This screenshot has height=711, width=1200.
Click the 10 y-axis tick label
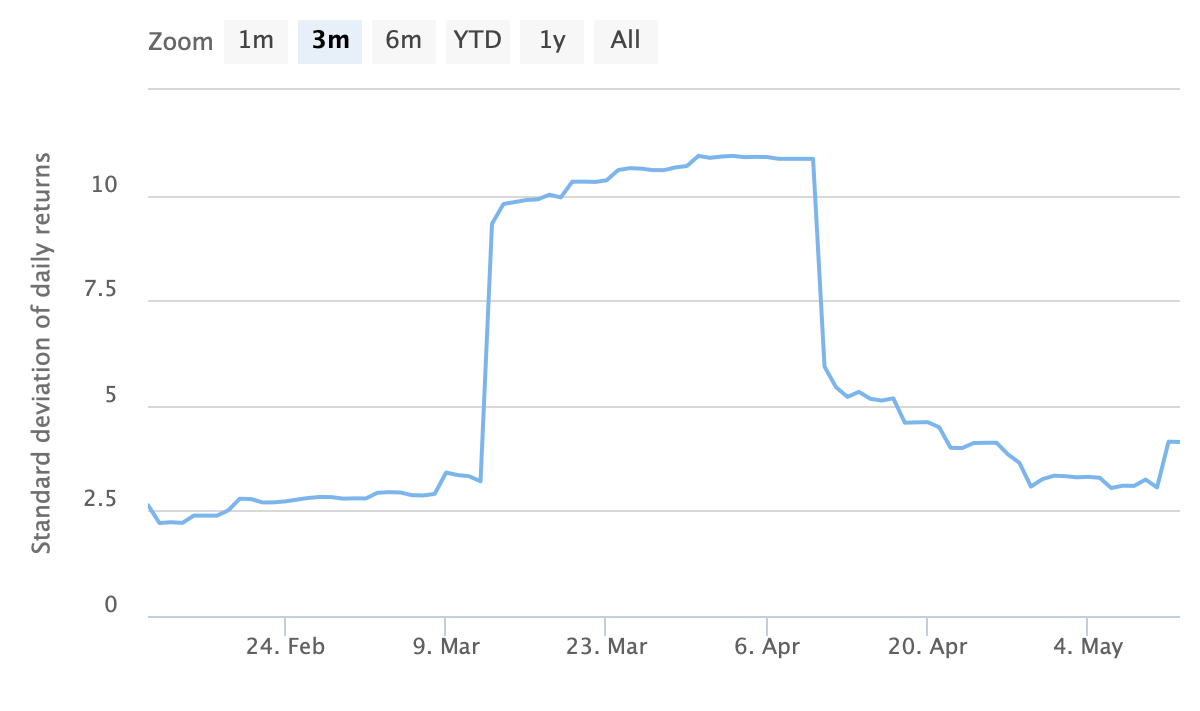click(x=105, y=186)
